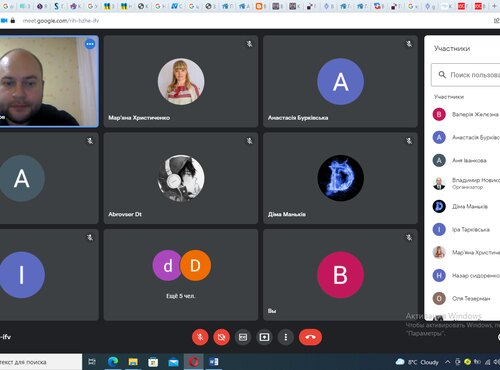Select 'Оля Тезерман' in participants list

(465, 298)
